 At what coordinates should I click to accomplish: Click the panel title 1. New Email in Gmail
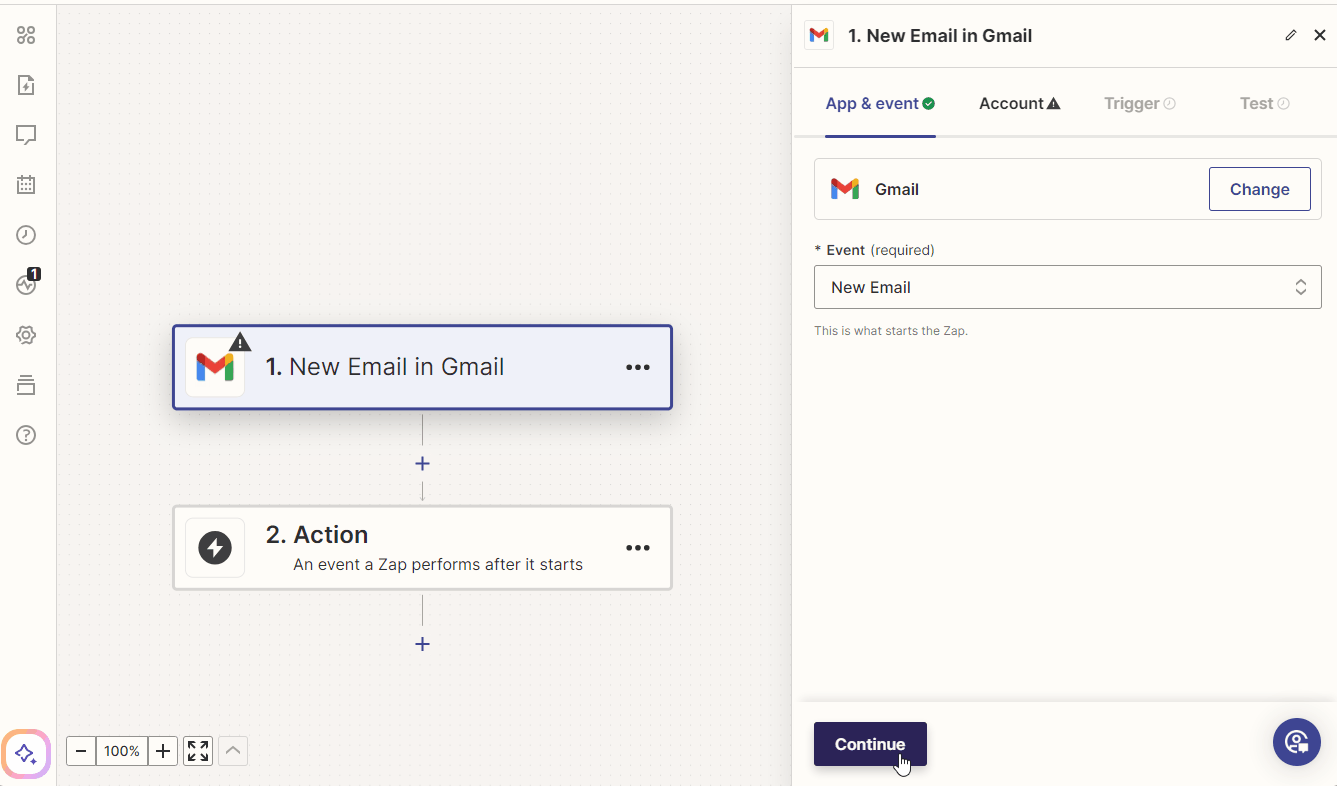[x=940, y=35]
